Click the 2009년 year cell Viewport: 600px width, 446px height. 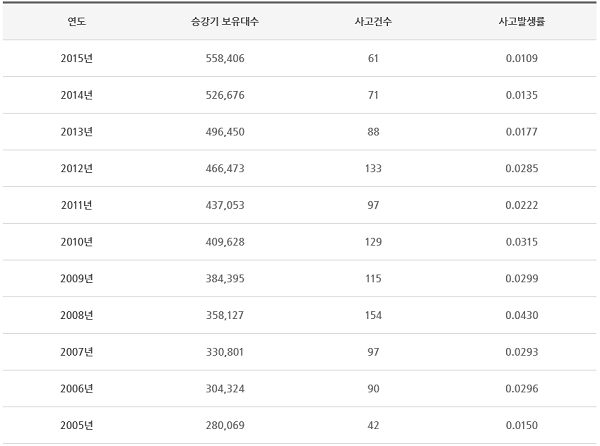pos(76,278)
